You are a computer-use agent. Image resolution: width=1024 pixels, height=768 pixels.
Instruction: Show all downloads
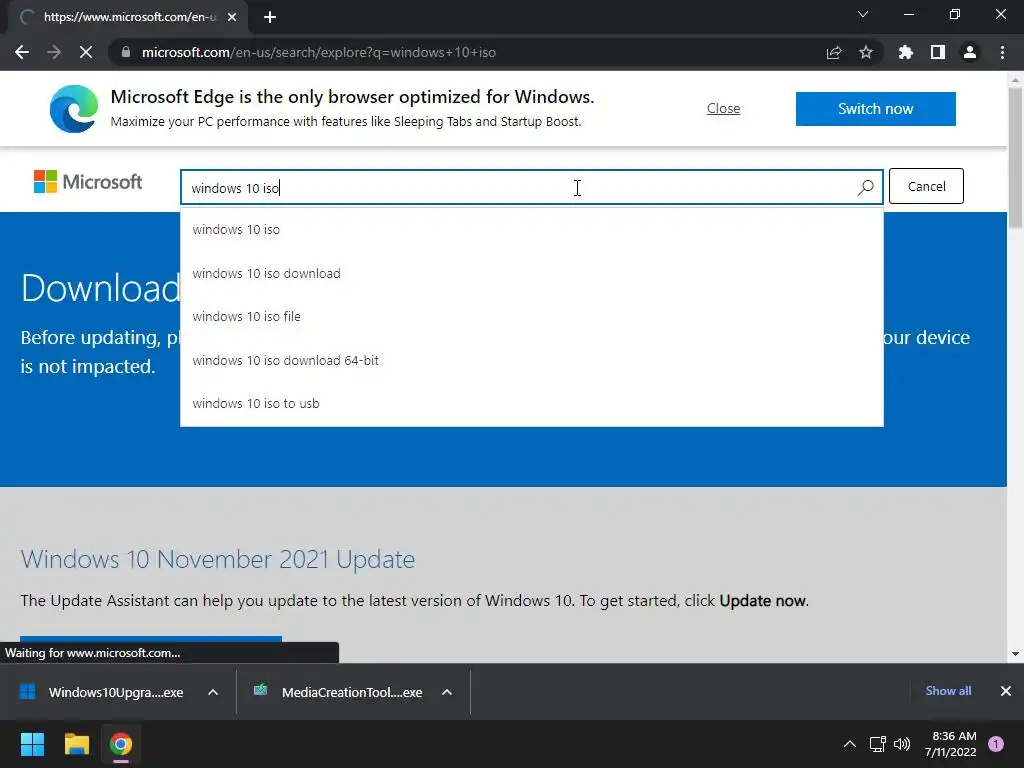tap(948, 691)
